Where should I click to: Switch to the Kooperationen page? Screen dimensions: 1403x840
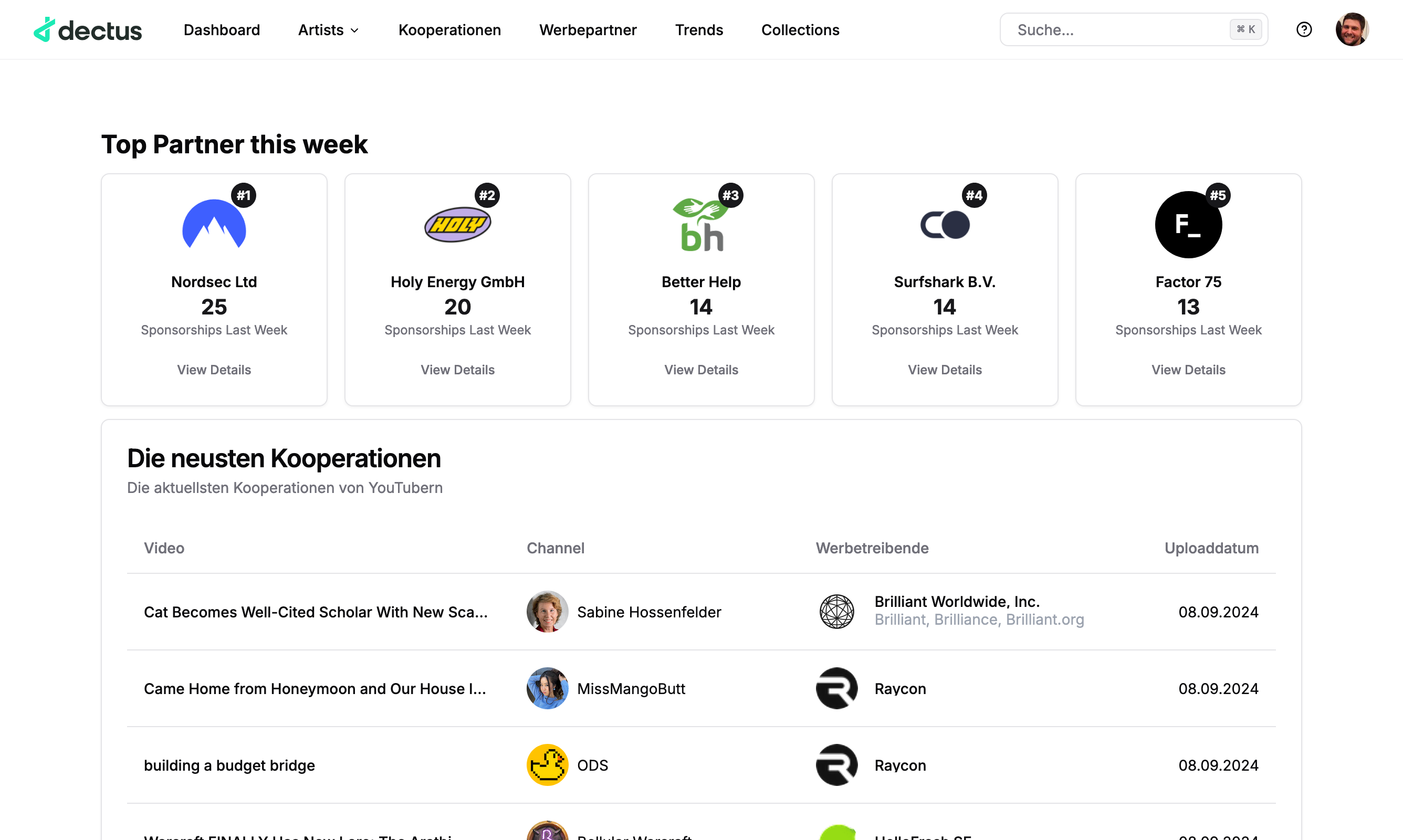(x=449, y=29)
